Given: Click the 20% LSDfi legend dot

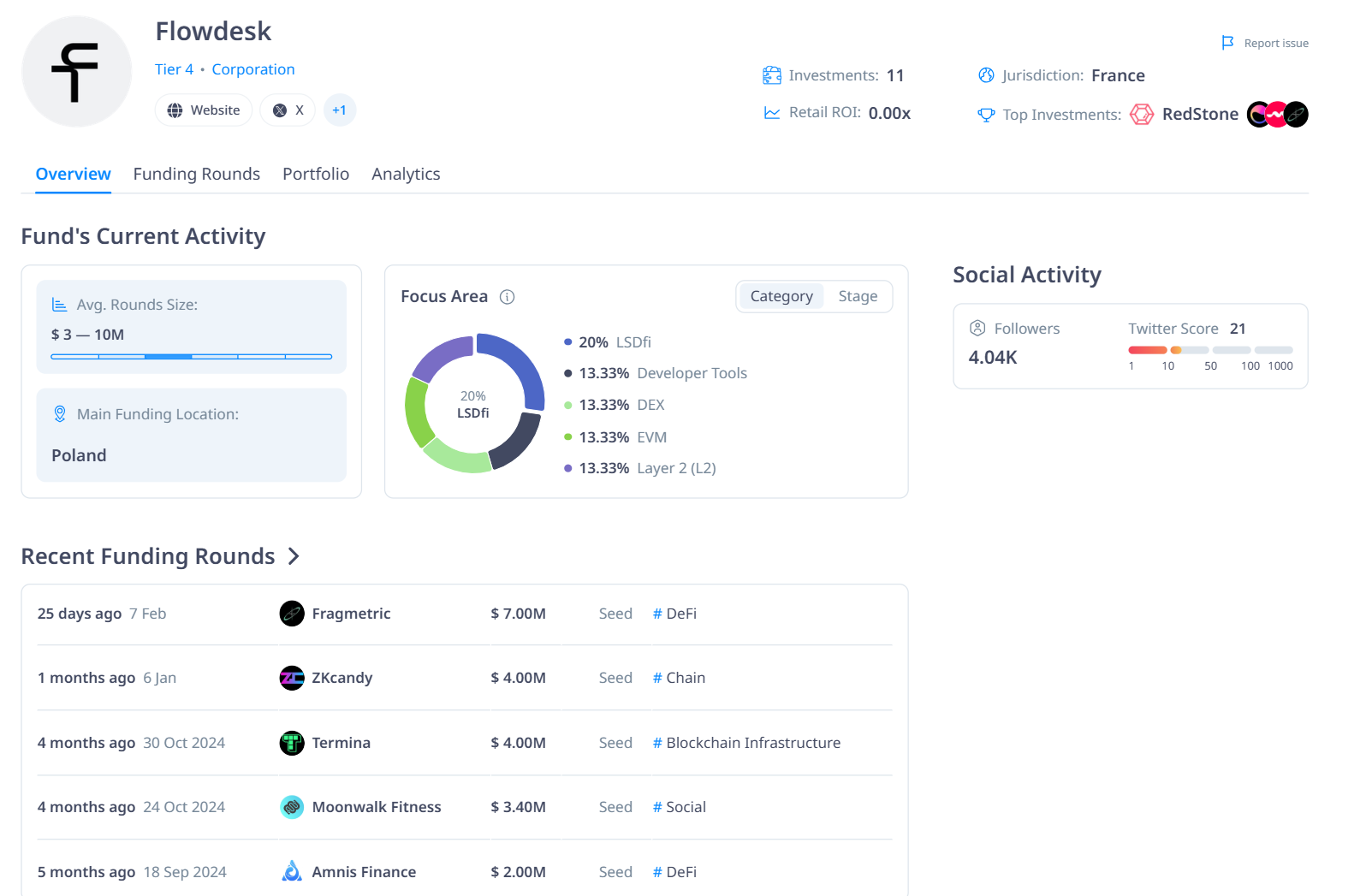Looking at the screenshot, I should (x=567, y=342).
